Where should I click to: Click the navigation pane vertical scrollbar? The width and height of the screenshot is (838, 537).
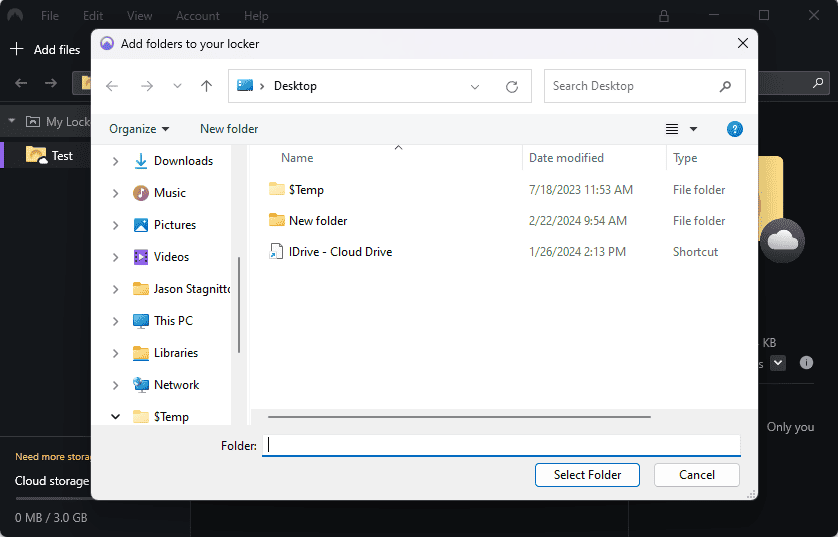coord(239,305)
